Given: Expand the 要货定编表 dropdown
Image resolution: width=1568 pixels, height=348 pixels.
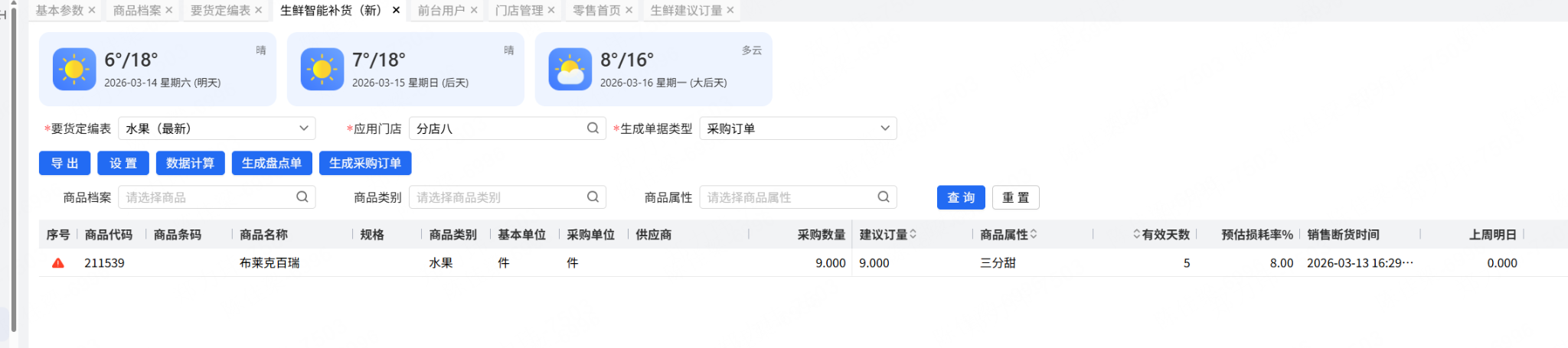Looking at the screenshot, I should tap(303, 128).
